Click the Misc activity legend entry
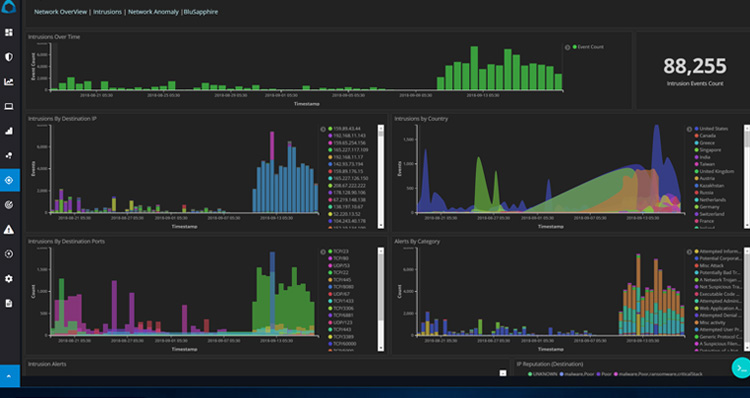Image resolution: width=750 pixels, height=398 pixels. click(709, 323)
